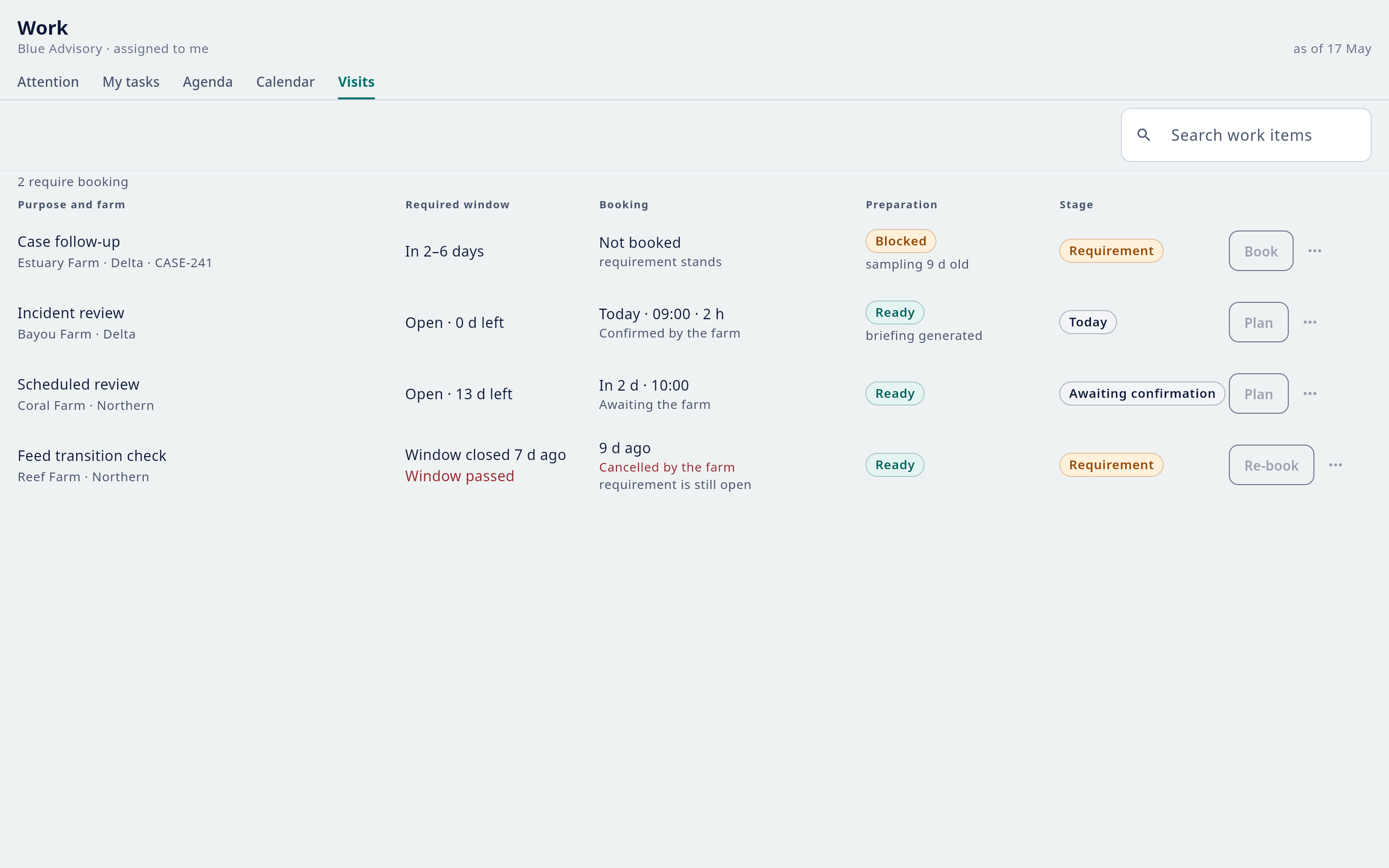Viewport: 1389px width, 868px height.
Task: Click the Blocked preparation badge
Action: pos(900,241)
